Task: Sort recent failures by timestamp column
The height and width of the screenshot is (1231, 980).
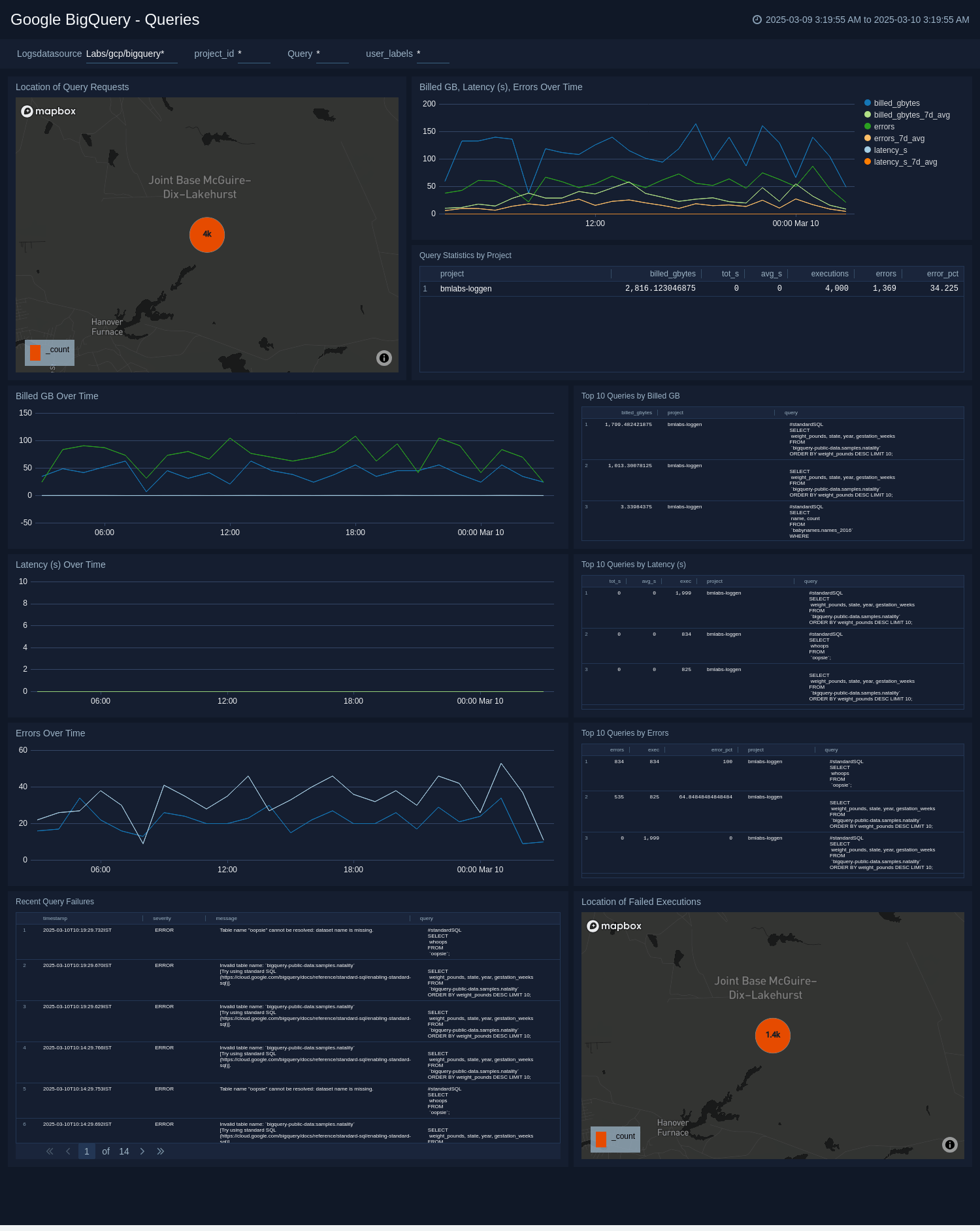Action: tap(55, 918)
